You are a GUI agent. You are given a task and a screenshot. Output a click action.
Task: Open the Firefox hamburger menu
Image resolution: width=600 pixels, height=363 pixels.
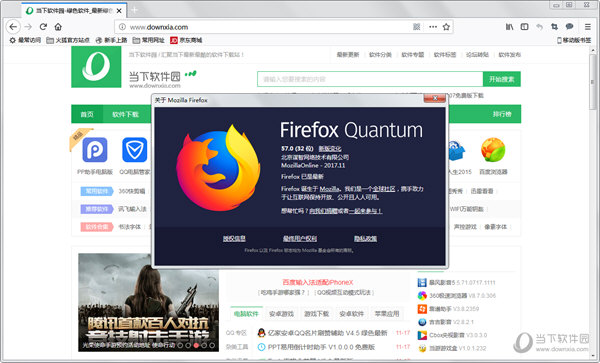(x=587, y=27)
